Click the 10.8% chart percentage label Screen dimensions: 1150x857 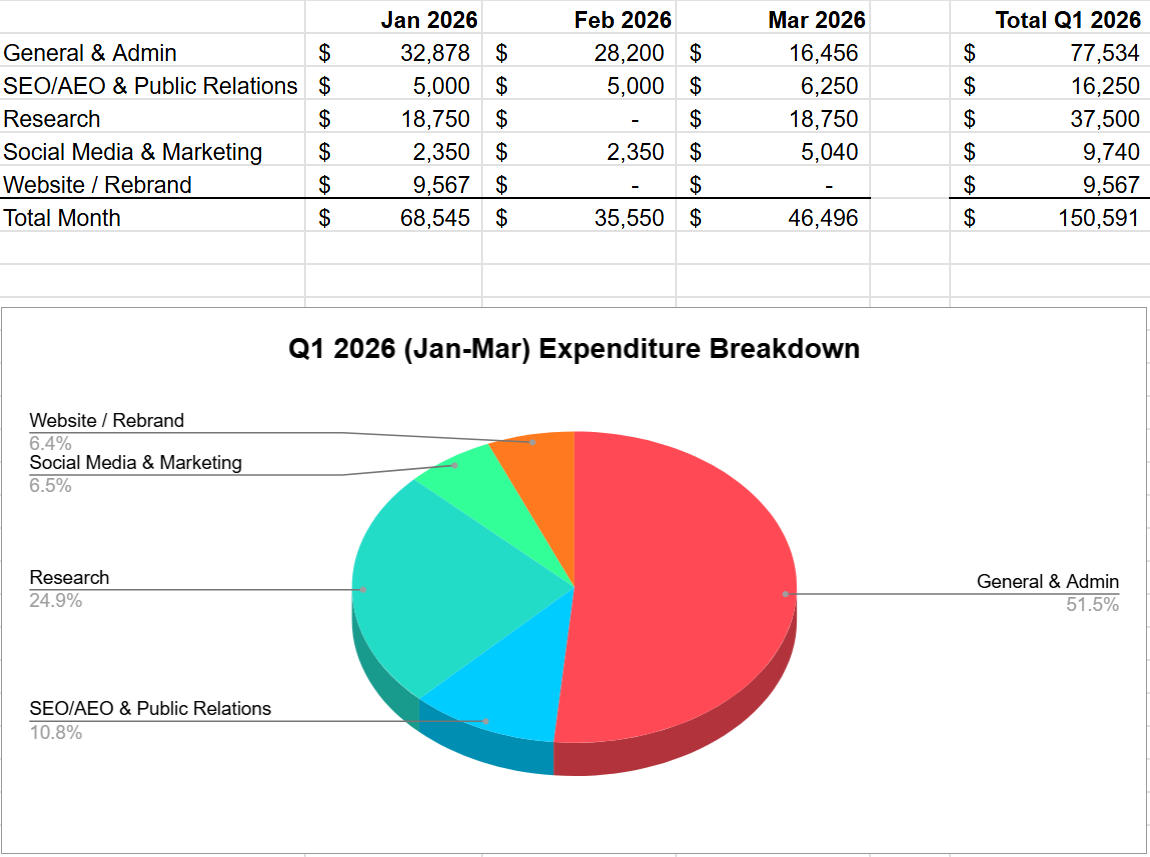[56, 732]
